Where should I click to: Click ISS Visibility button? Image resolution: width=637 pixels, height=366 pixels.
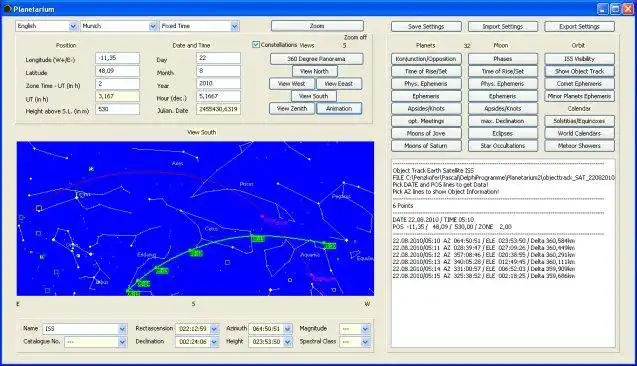579,59
